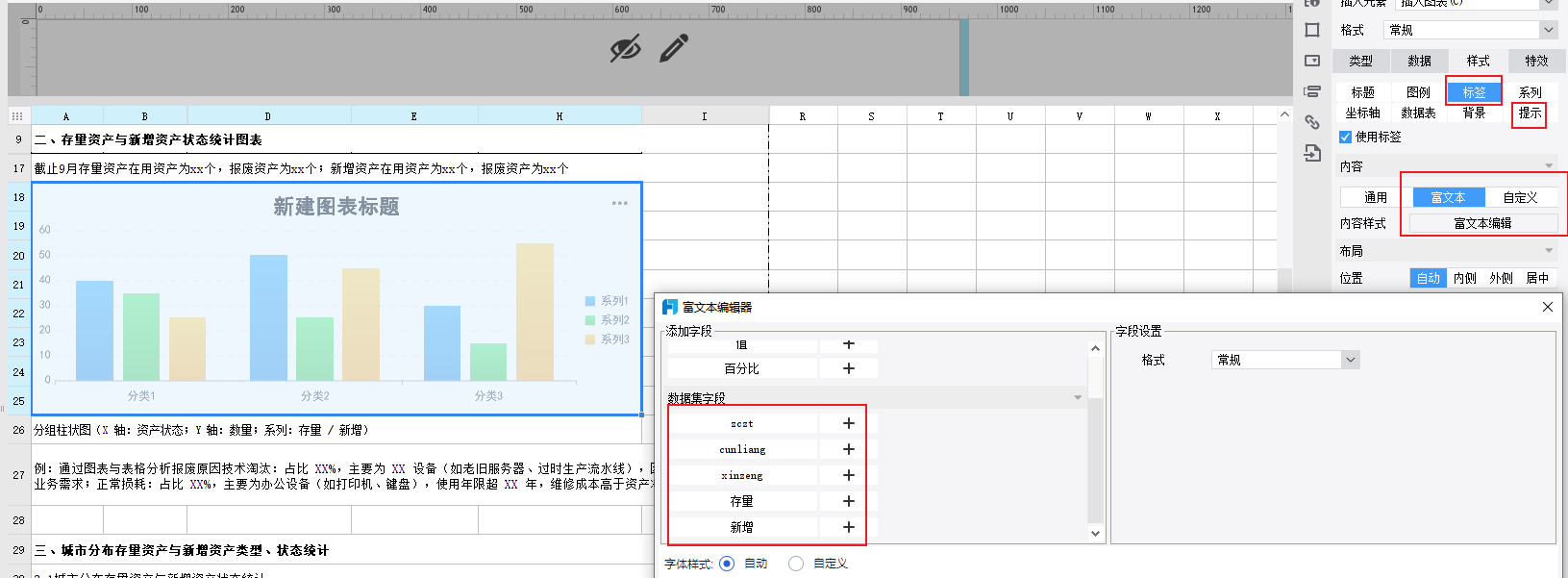The width and height of the screenshot is (1568, 578).
Task: Switch to the 特效 tab
Action: pos(1537,61)
